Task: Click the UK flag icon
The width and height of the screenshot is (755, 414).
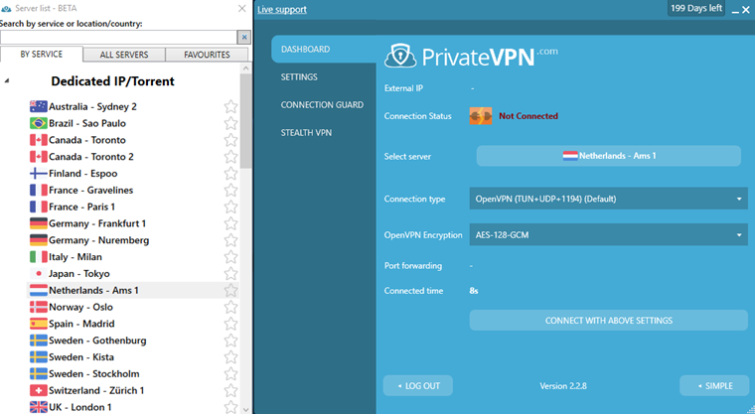Action: point(39,407)
